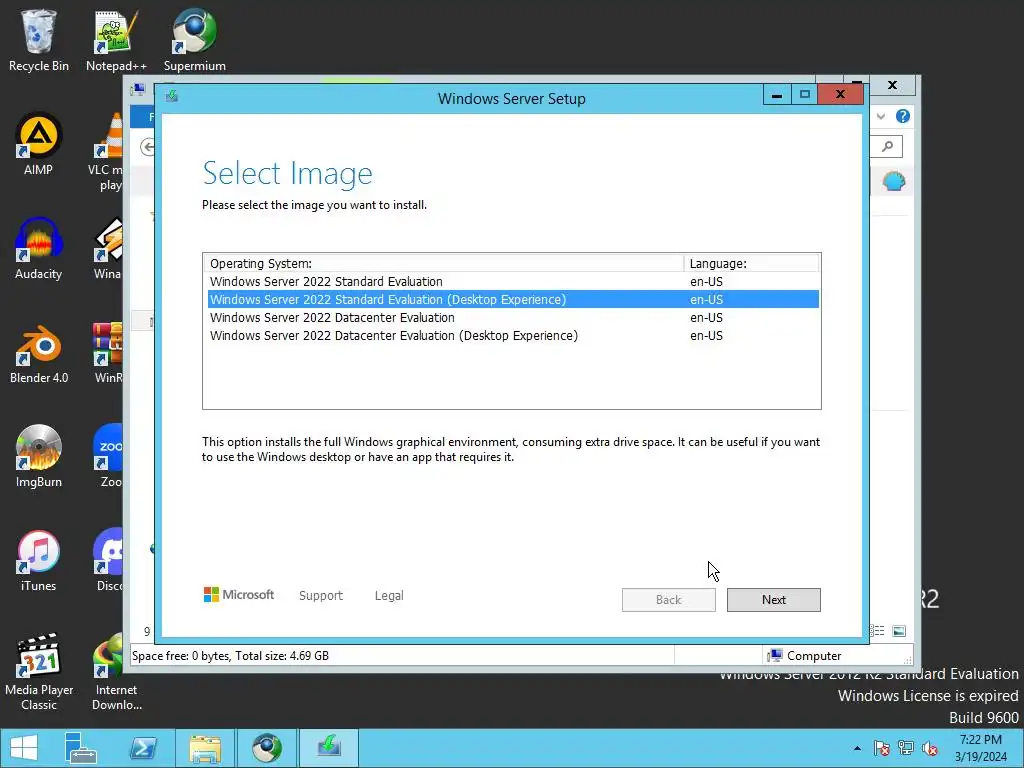1024x768 pixels.
Task: Open the Recycle Bin desktop icon
Action: coord(39,40)
